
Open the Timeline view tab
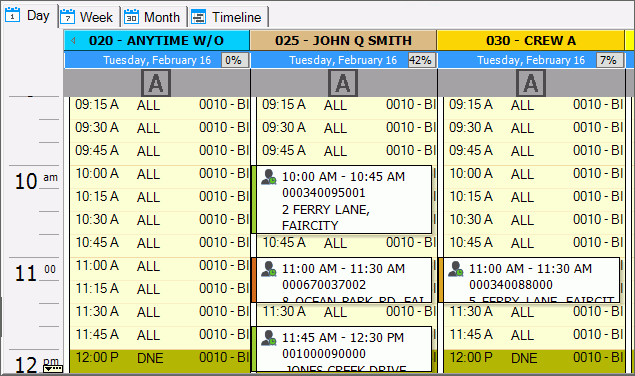228,17
